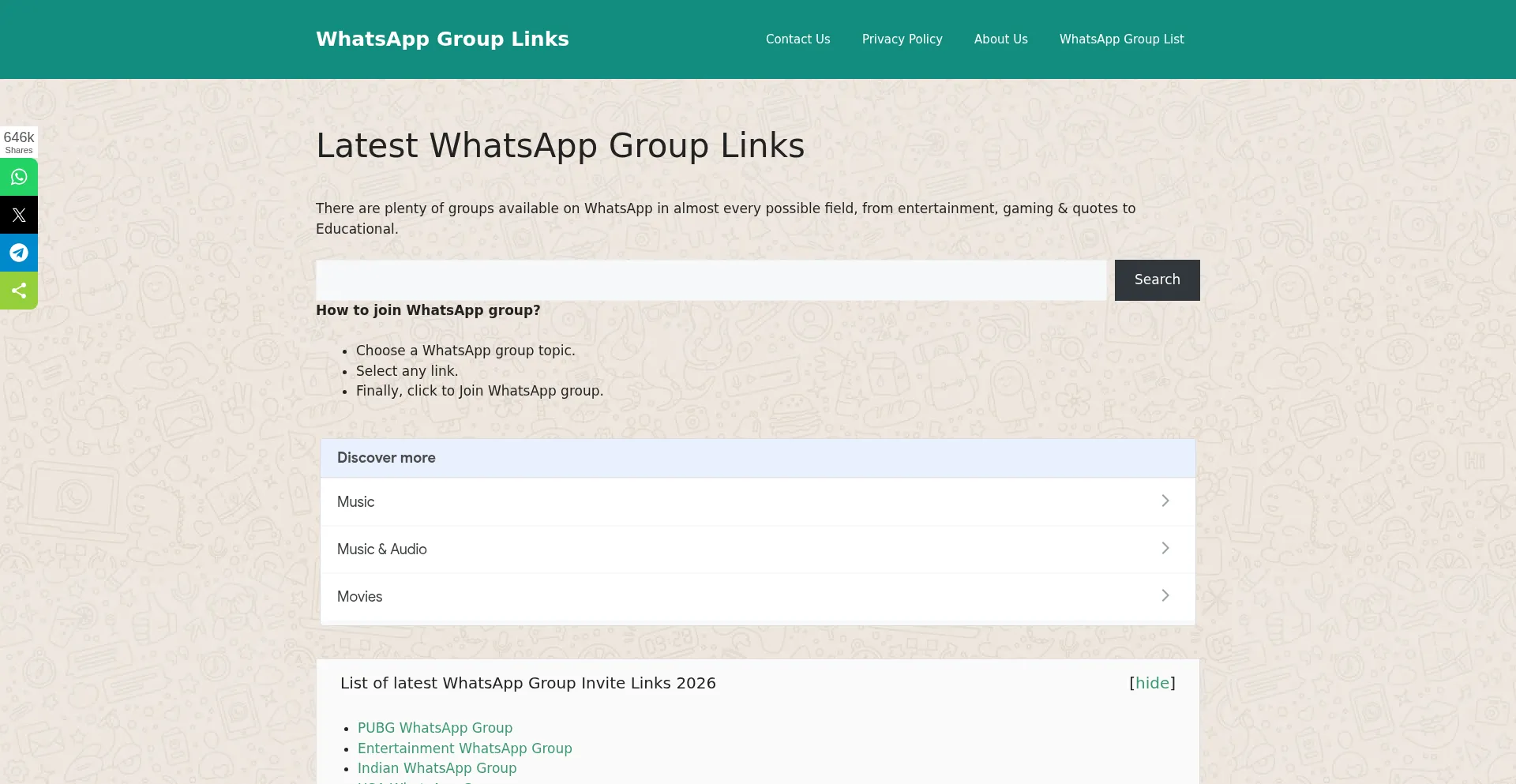Open WhatsApp Group List menu item
Viewport: 1516px width, 784px height.
point(1121,39)
